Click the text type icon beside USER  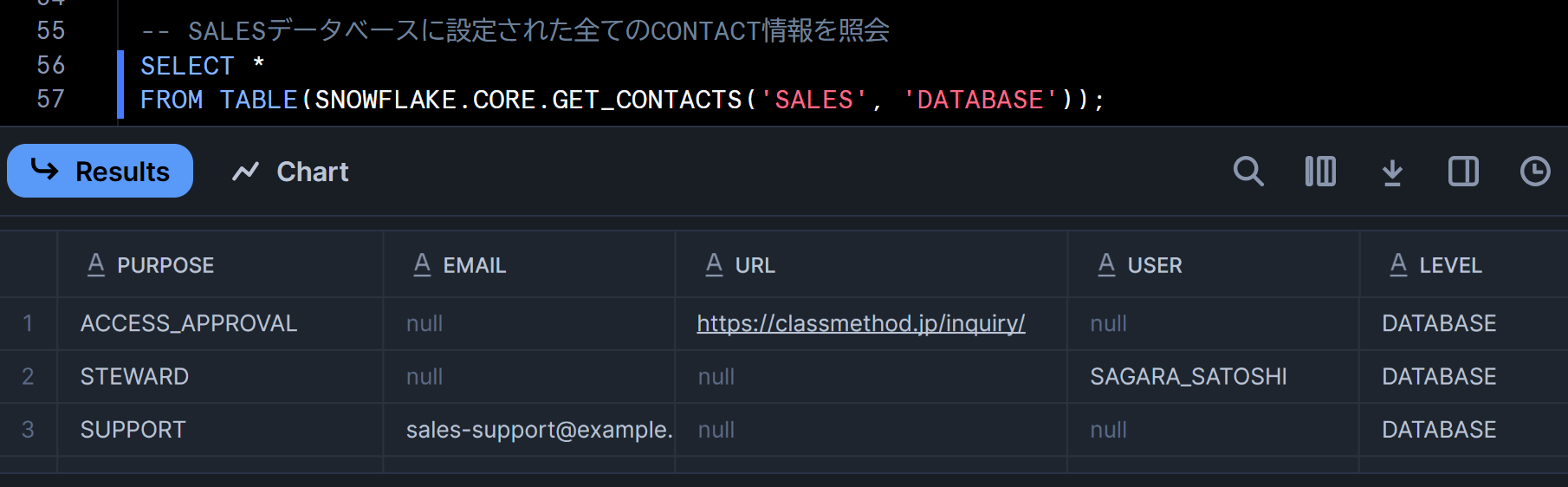[1106, 264]
